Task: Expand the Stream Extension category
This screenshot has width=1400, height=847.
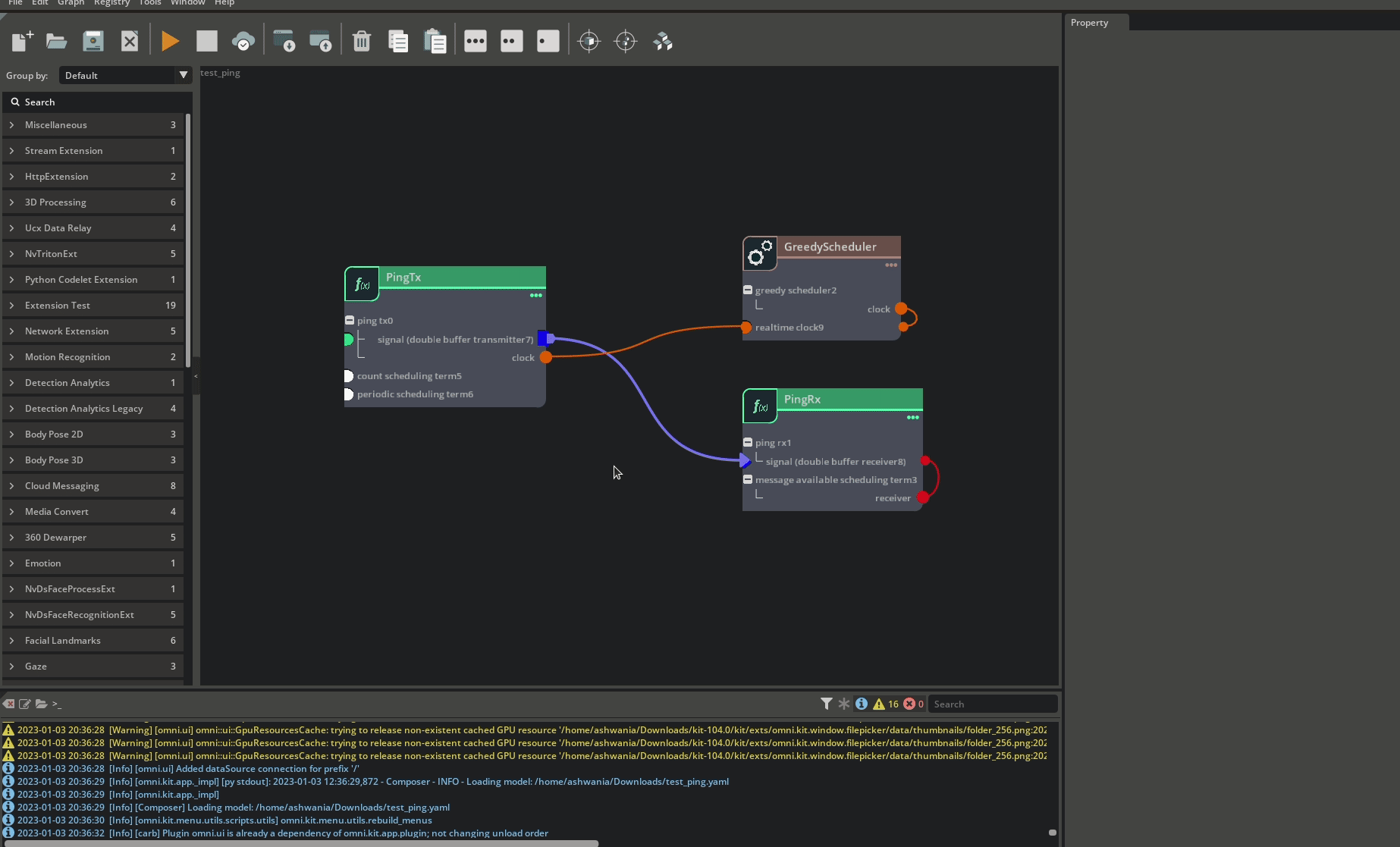Action: click(11, 150)
